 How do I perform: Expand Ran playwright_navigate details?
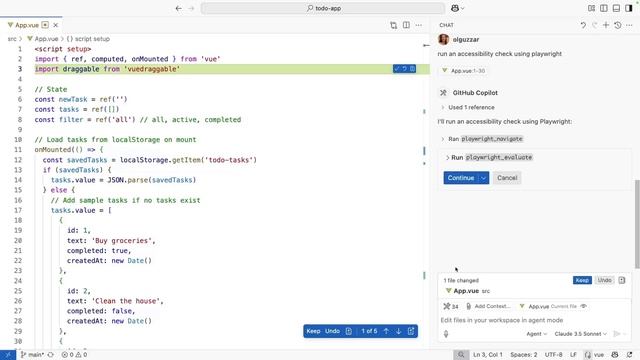point(482,139)
